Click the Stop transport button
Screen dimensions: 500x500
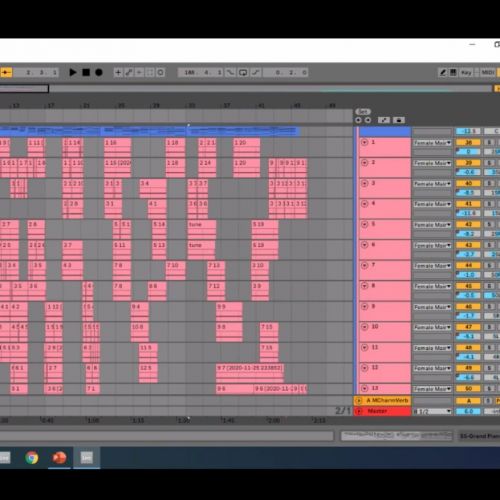coord(86,72)
